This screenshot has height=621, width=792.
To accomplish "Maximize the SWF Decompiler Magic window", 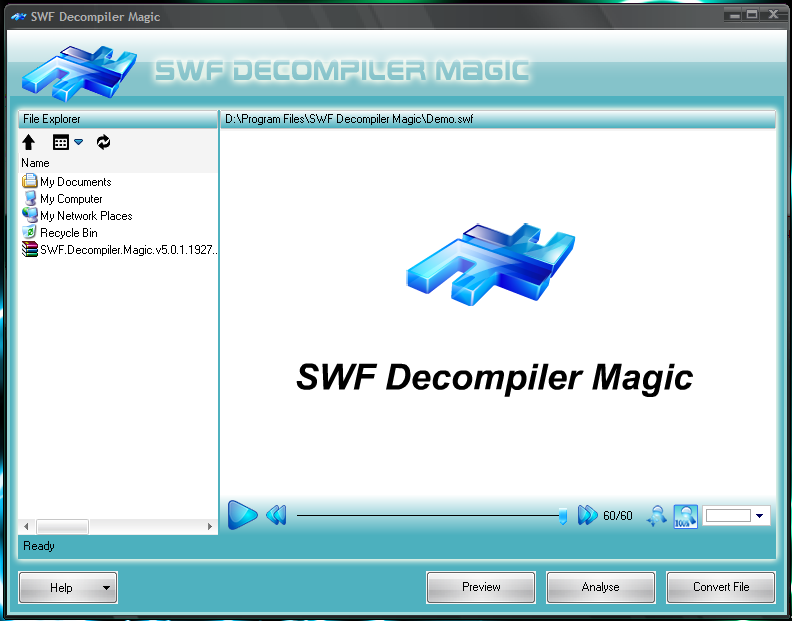I will point(752,15).
